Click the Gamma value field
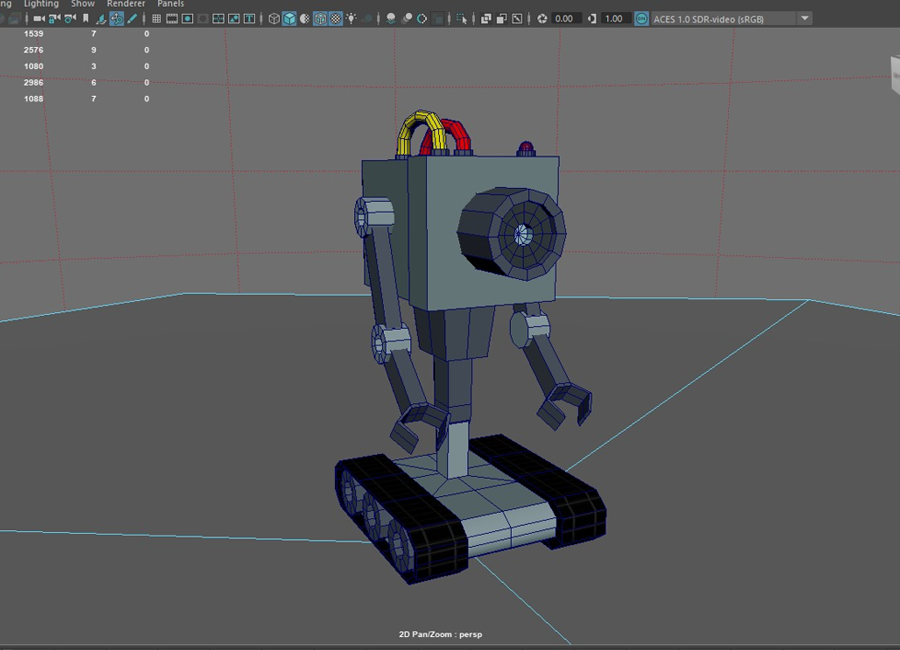Image resolution: width=900 pixels, height=650 pixels. pos(613,18)
